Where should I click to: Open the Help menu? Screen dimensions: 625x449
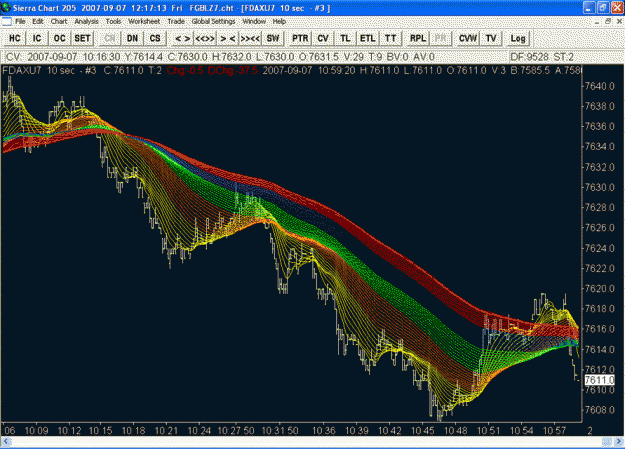point(279,22)
